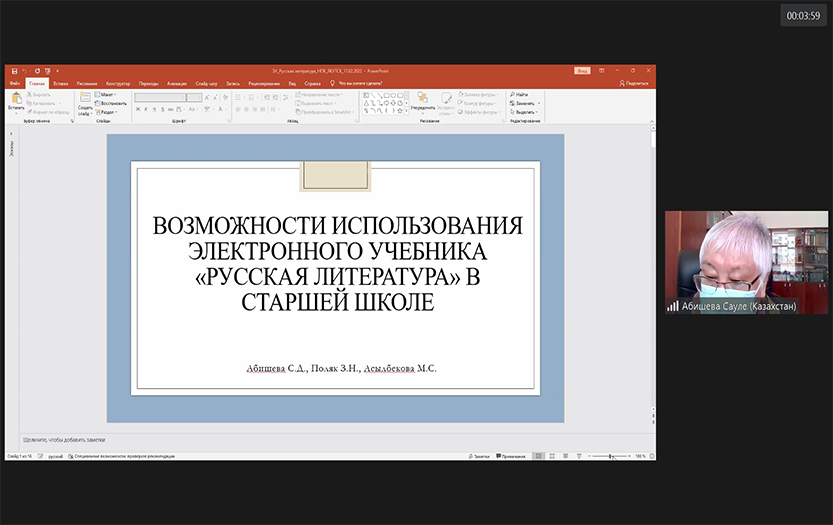Click the Save icon in quick access toolbar
The height and width of the screenshot is (525, 833).
(x=14, y=71)
